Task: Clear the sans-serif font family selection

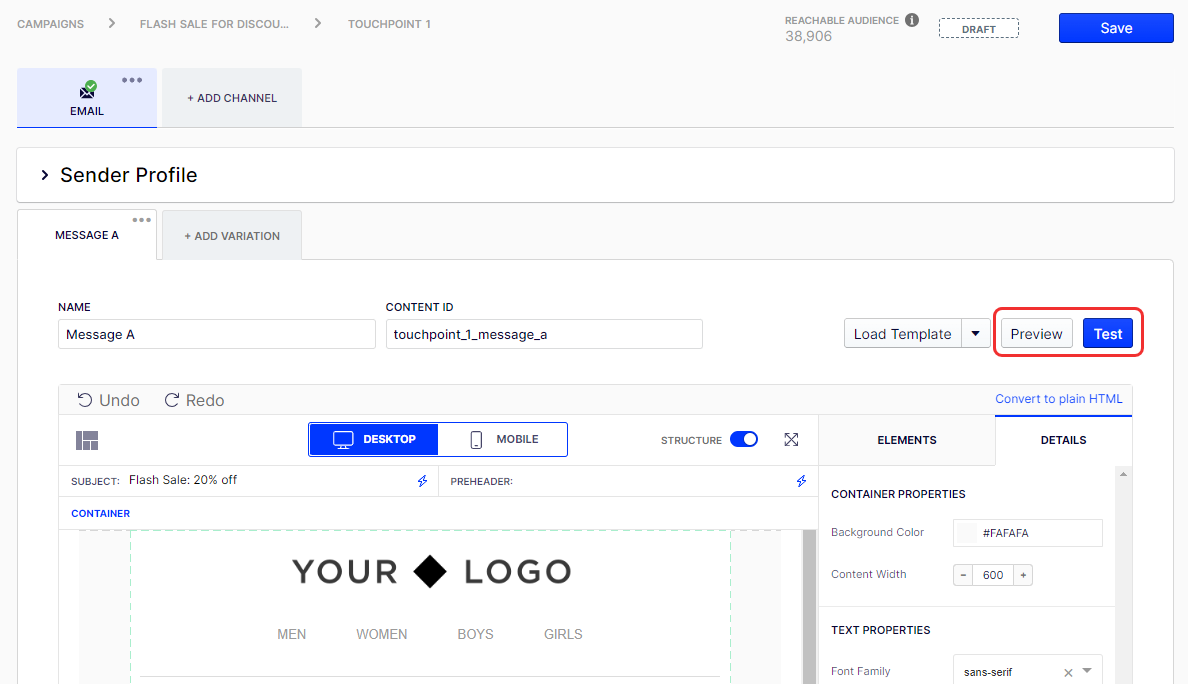Action: coord(1068,673)
